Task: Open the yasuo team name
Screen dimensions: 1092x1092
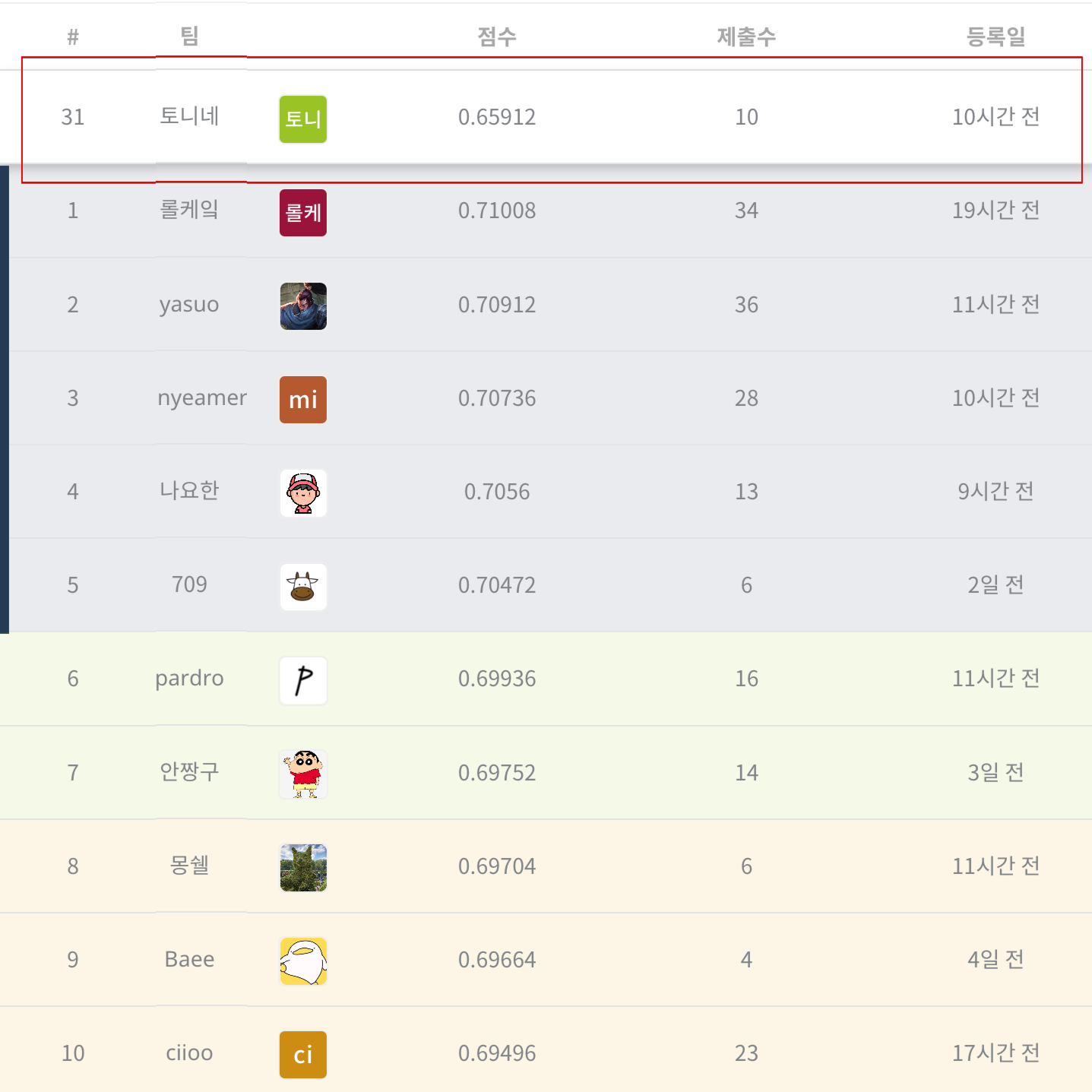Action: pyautogui.click(x=189, y=304)
